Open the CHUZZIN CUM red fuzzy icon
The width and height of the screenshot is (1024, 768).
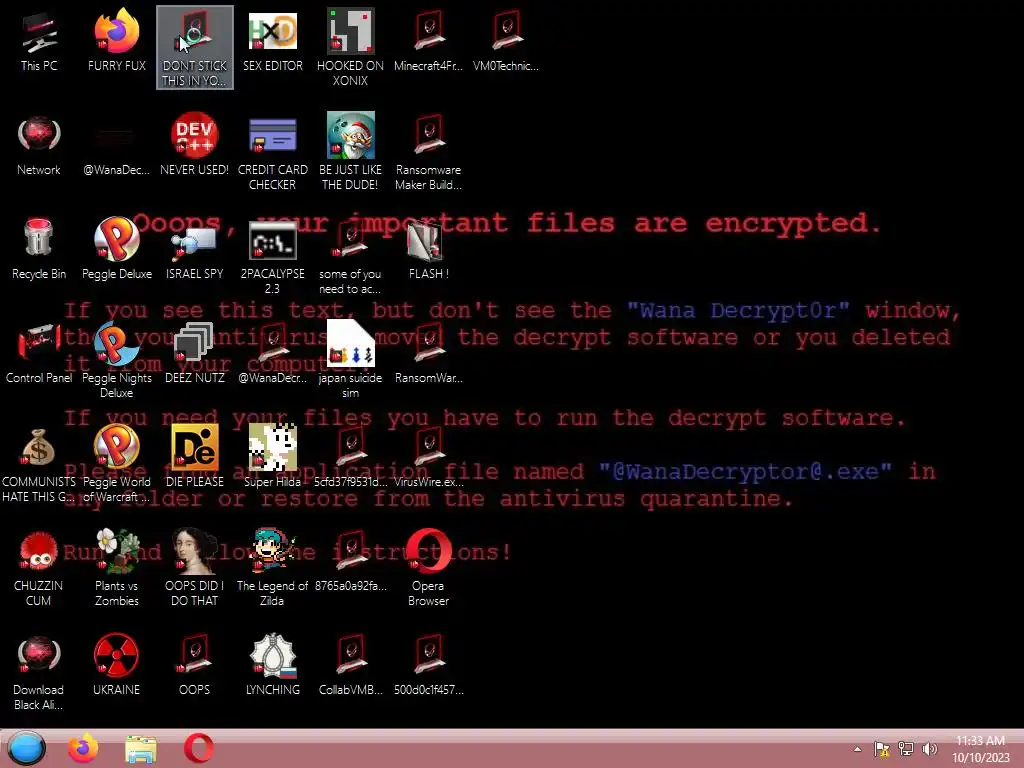point(39,568)
